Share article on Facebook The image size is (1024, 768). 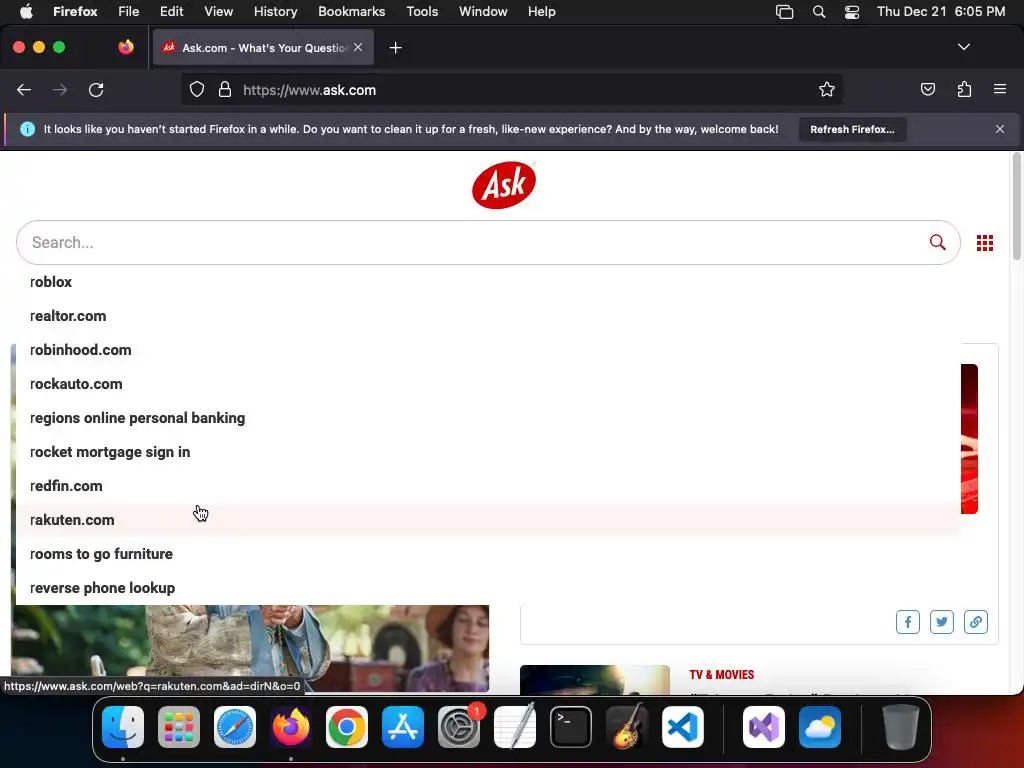pos(908,622)
